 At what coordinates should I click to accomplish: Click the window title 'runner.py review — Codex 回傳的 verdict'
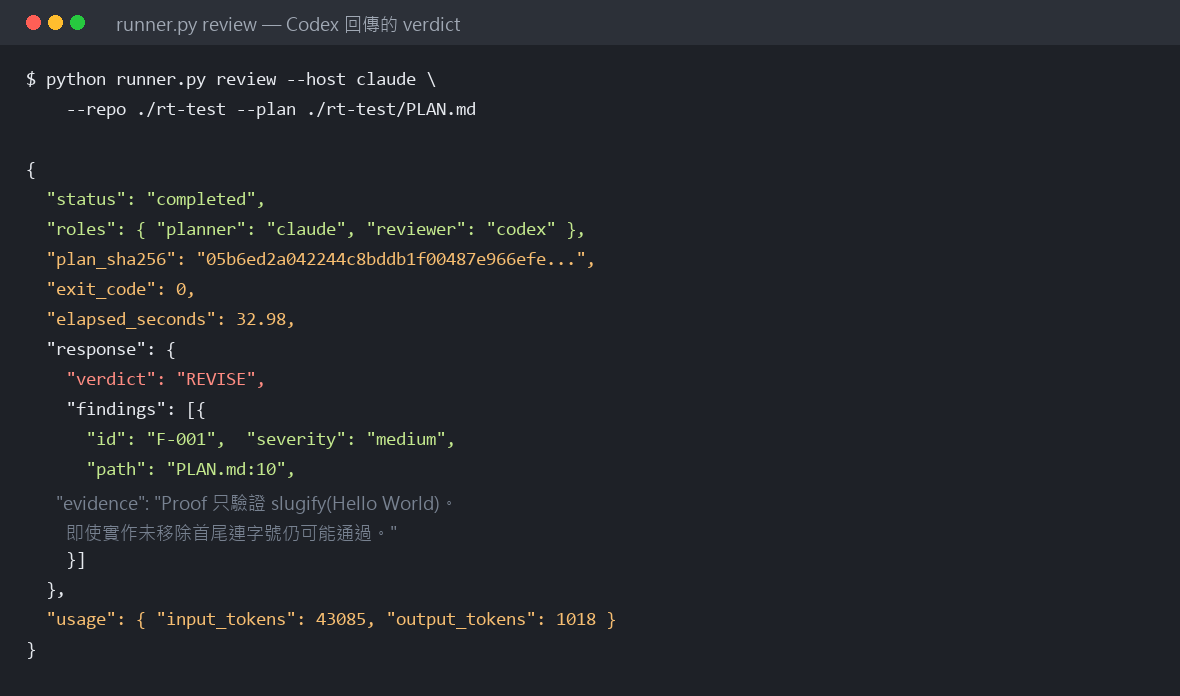pos(288,24)
